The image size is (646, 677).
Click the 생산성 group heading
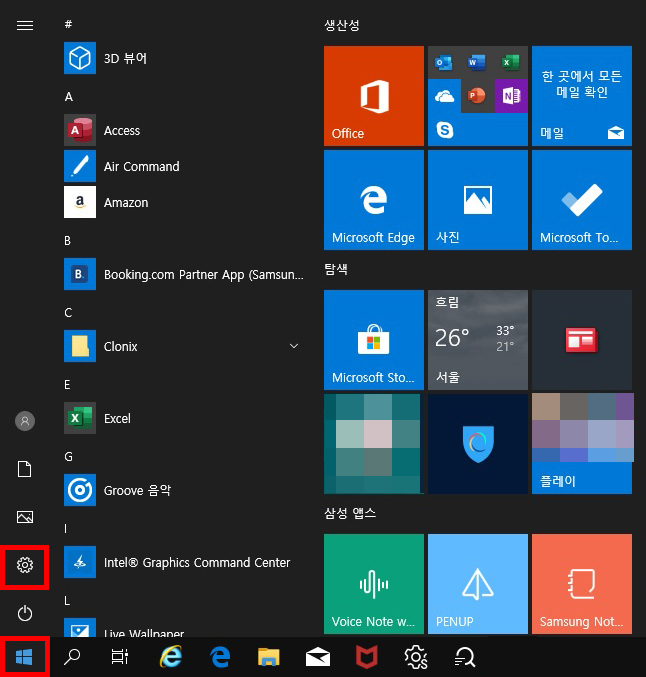[x=342, y=25]
